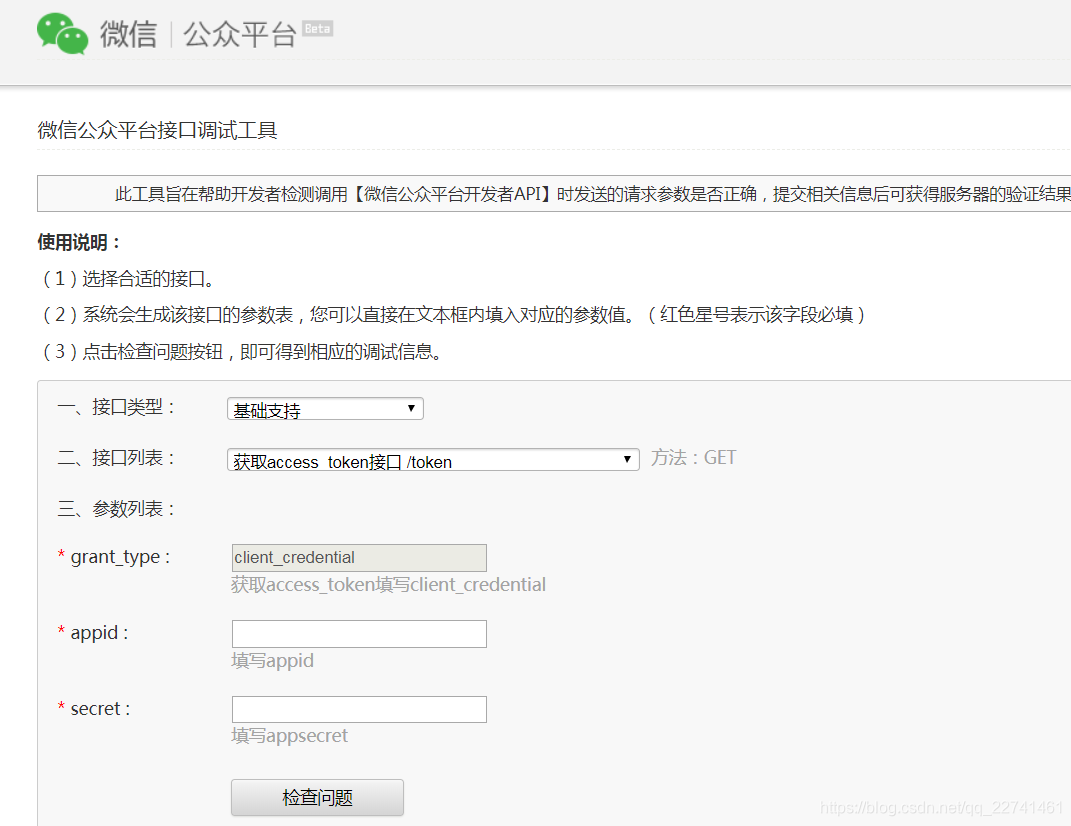Click the 一、接口类型： label
The height and width of the screenshot is (826, 1071).
point(116,407)
